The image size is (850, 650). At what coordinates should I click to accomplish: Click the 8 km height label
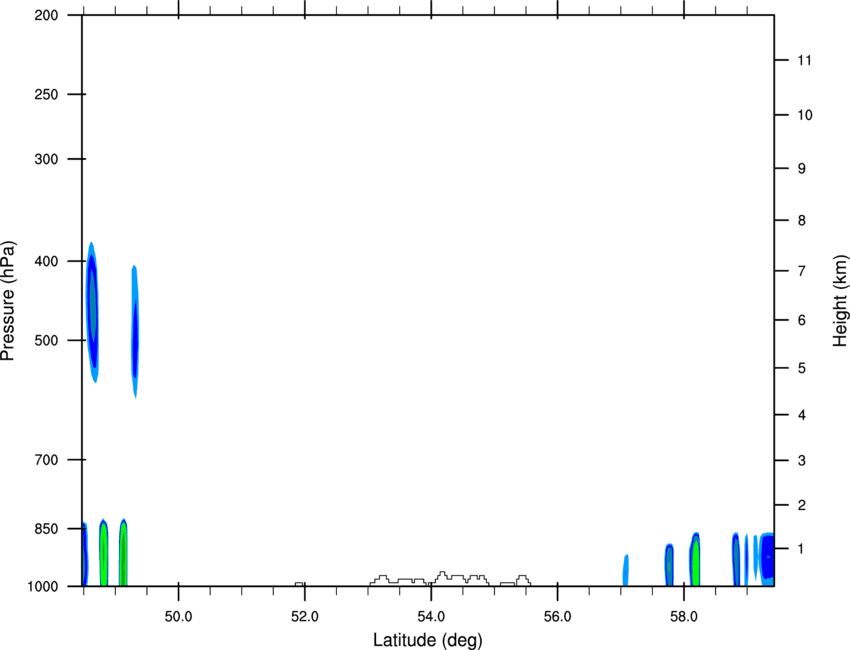click(x=802, y=220)
